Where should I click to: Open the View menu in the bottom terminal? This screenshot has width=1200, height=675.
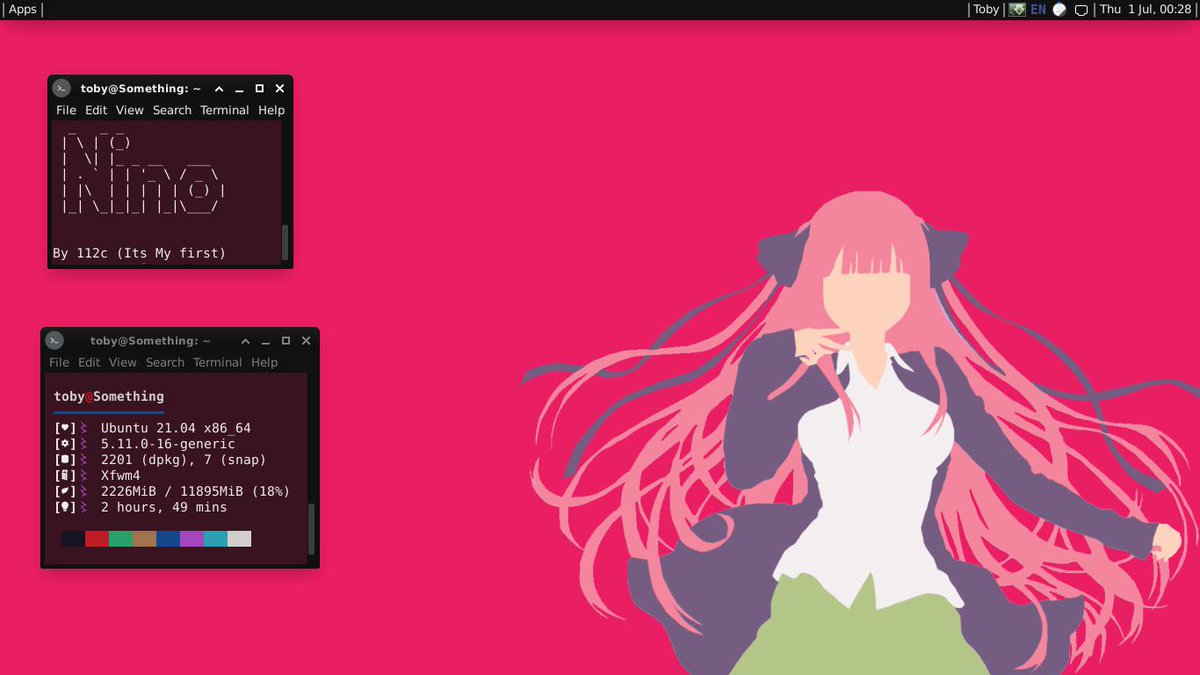tap(122, 362)
